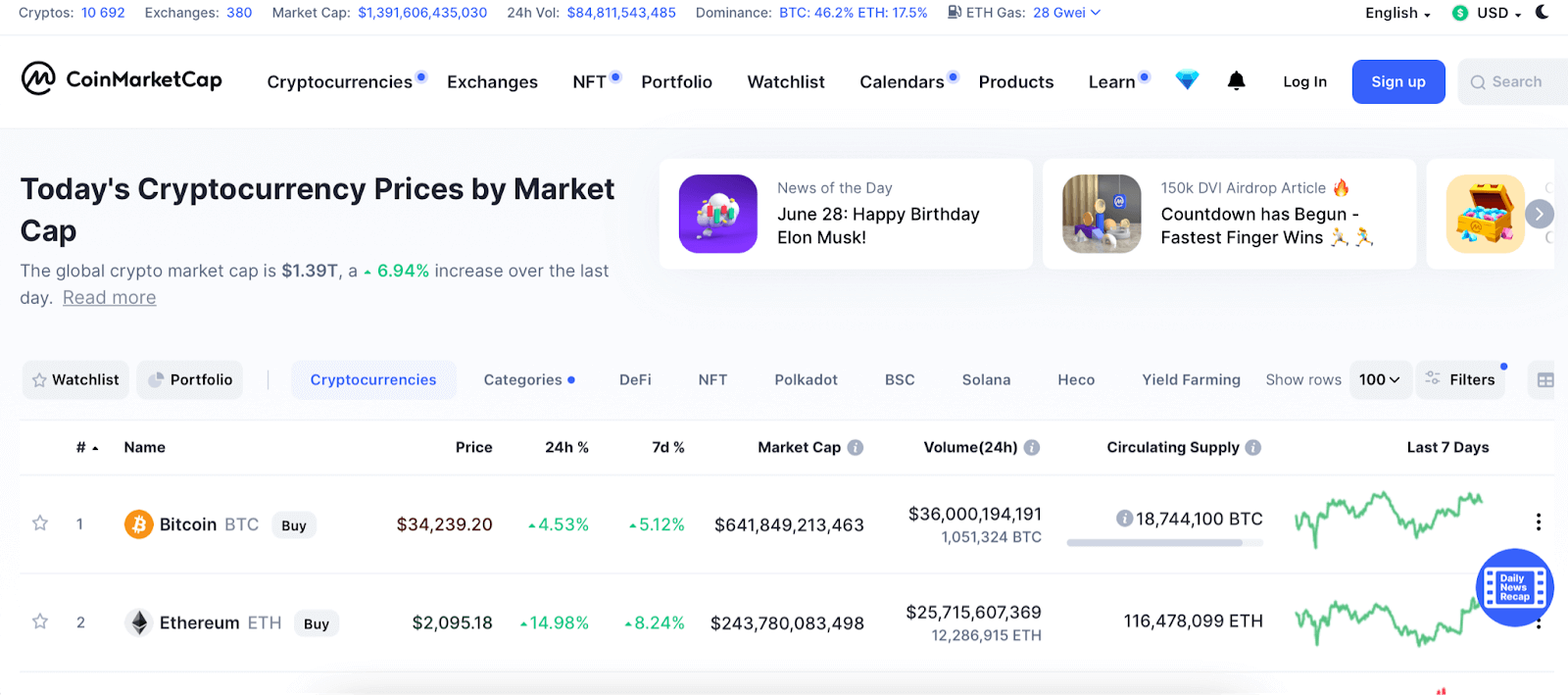Open Bitcoin row three-dot menu
This screenshot has height=695, width=1568.
coord(1539,521)
